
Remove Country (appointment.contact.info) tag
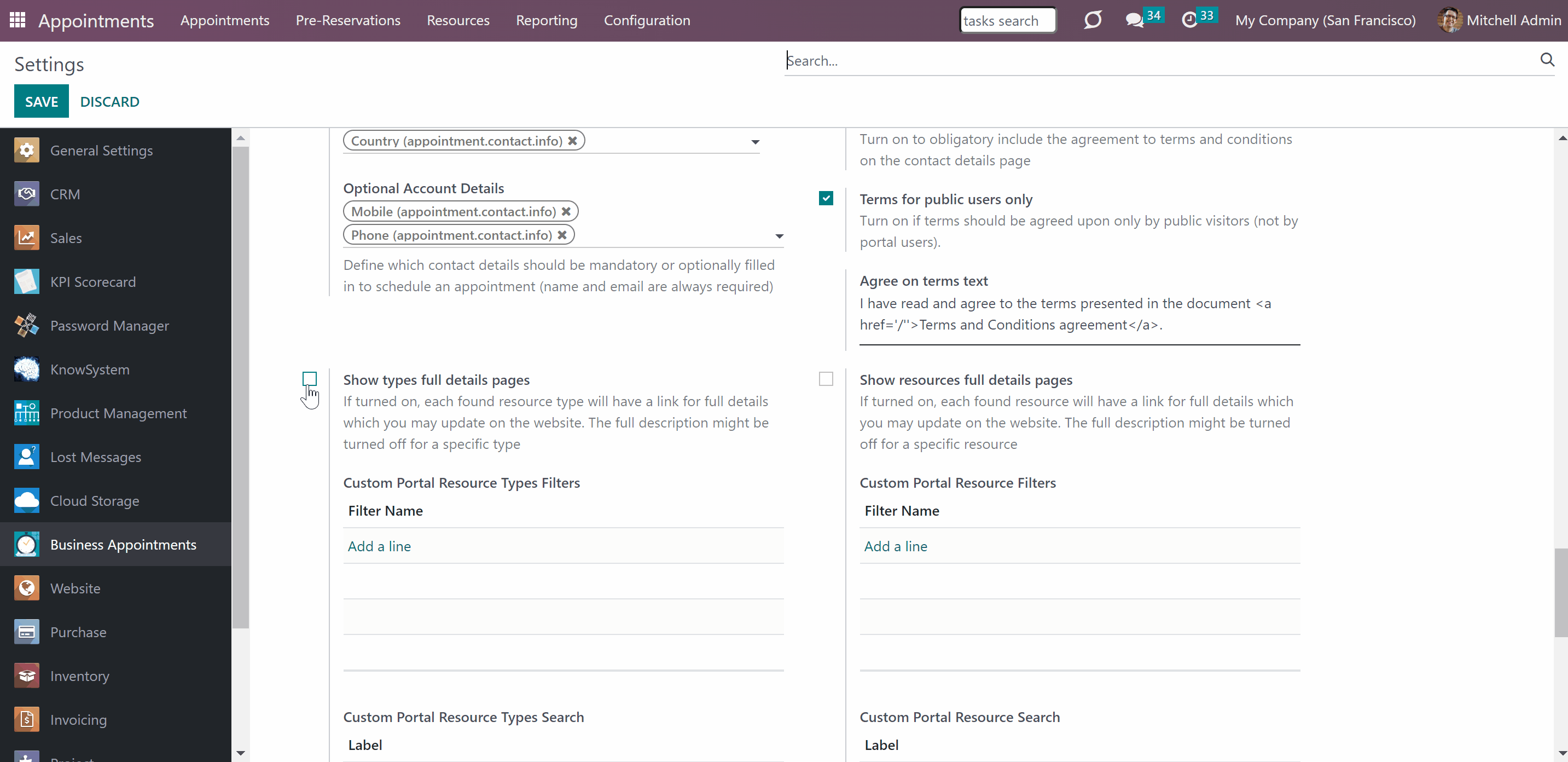(x=572, y=141)
